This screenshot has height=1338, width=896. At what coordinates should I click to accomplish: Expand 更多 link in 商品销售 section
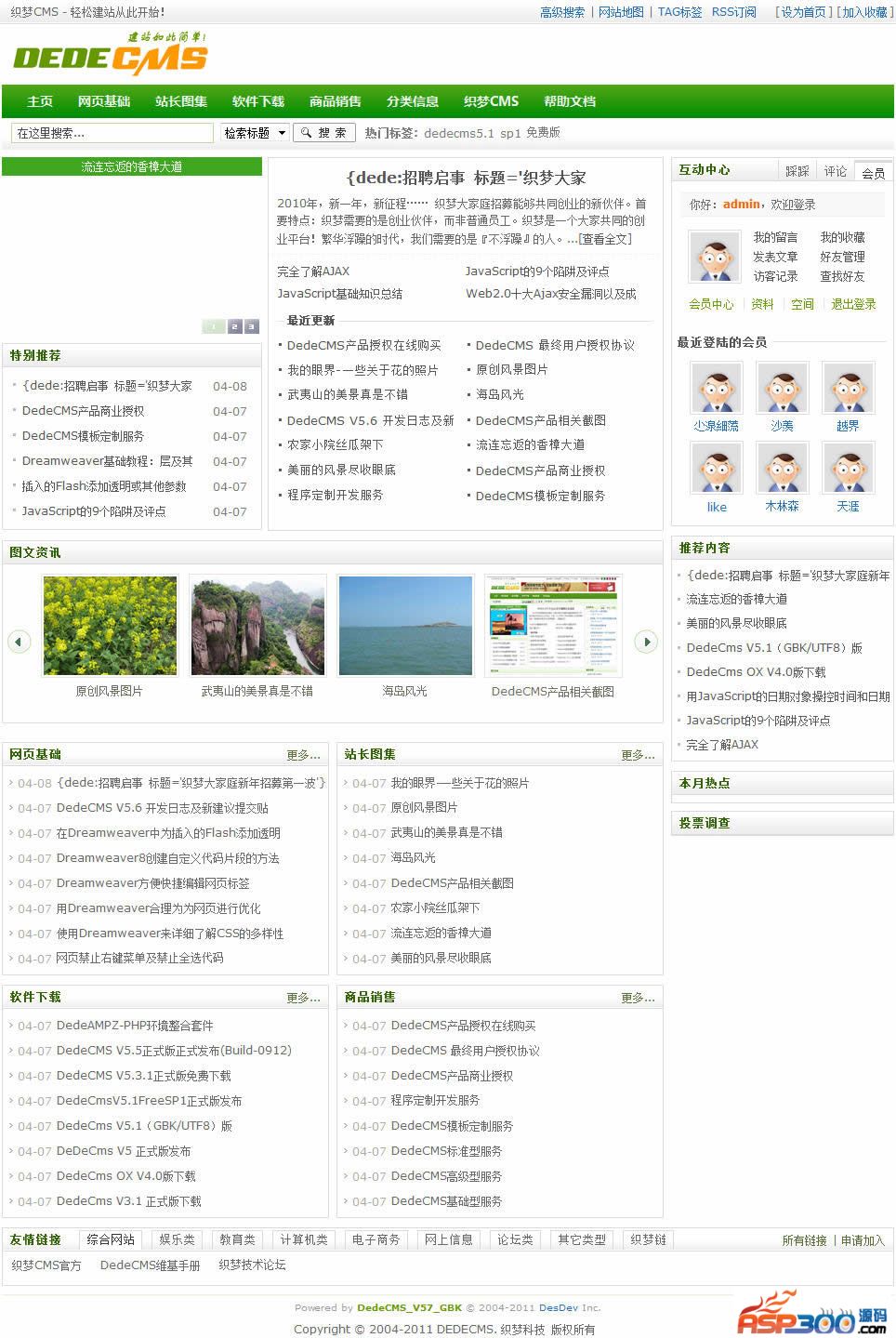tap(638, 998)
